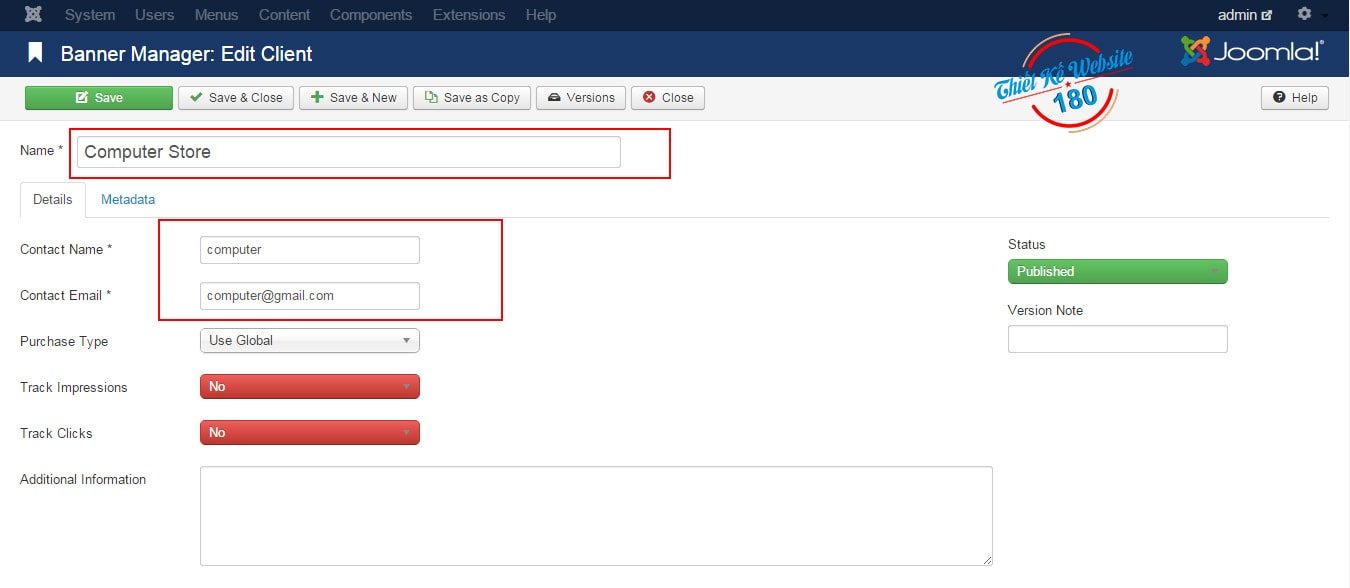Switch to the Metadata tab
1350x588 pixels.
(128, 199)
